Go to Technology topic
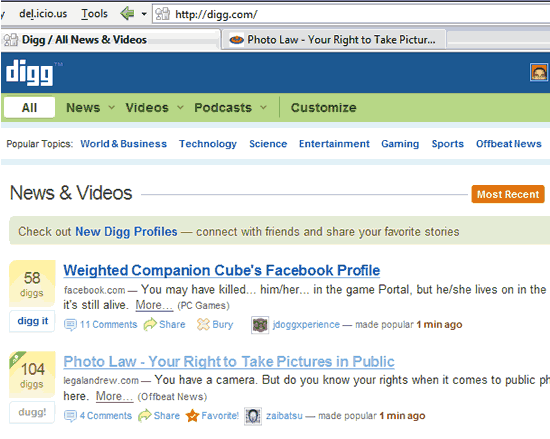 pos(208,144)
